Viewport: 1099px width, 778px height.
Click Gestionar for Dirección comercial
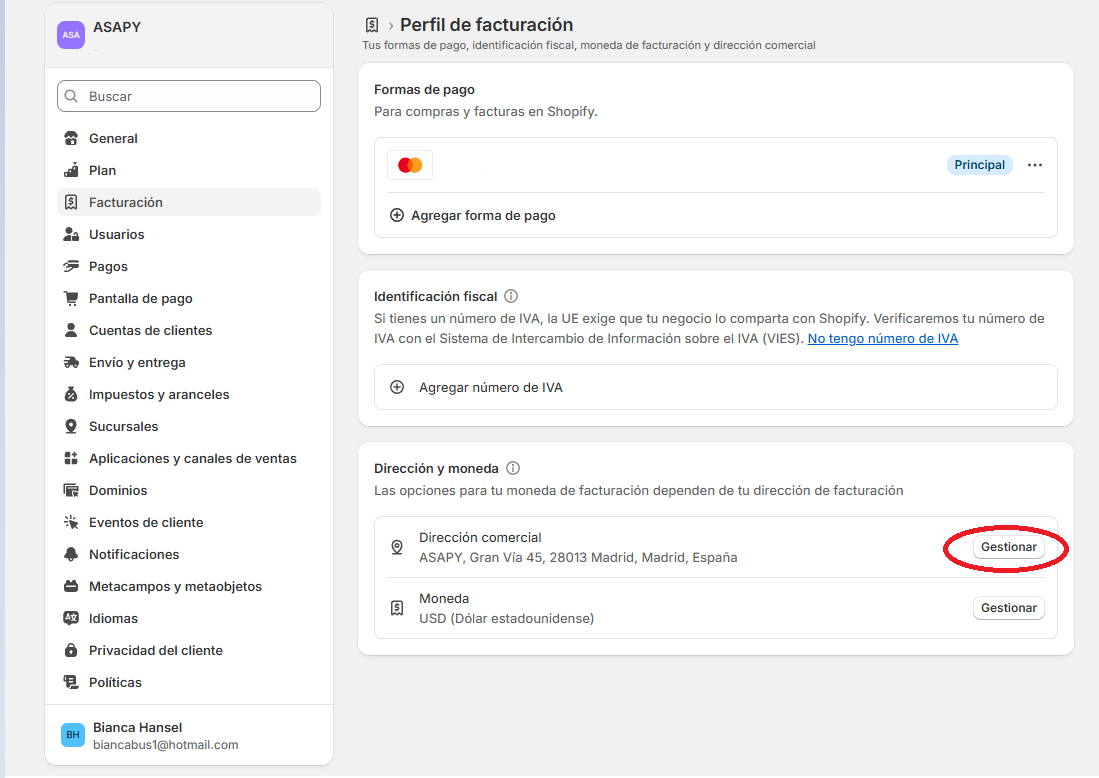coord(1009,547)
